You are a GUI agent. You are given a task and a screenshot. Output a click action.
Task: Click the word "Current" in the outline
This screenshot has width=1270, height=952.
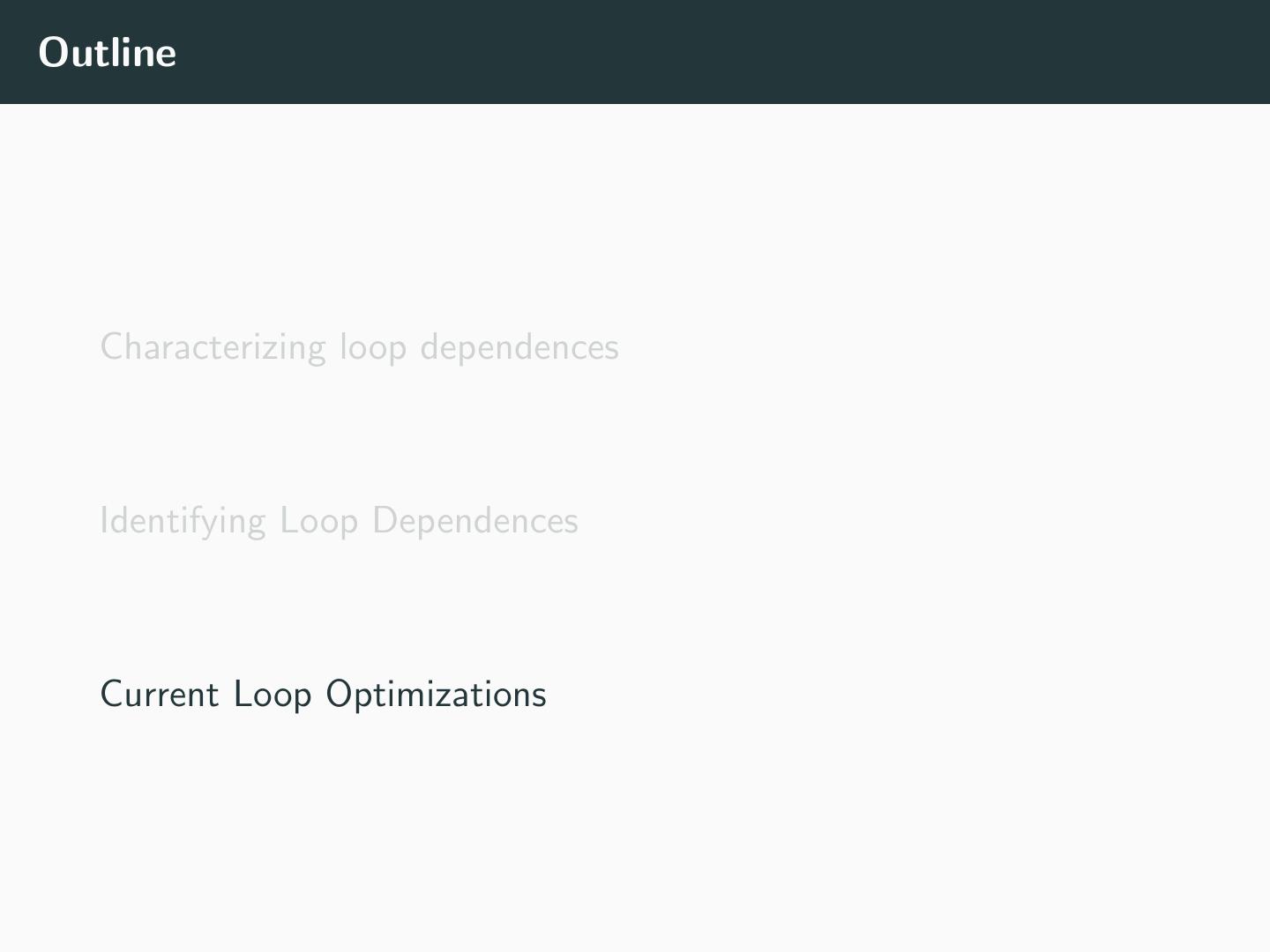159,695
